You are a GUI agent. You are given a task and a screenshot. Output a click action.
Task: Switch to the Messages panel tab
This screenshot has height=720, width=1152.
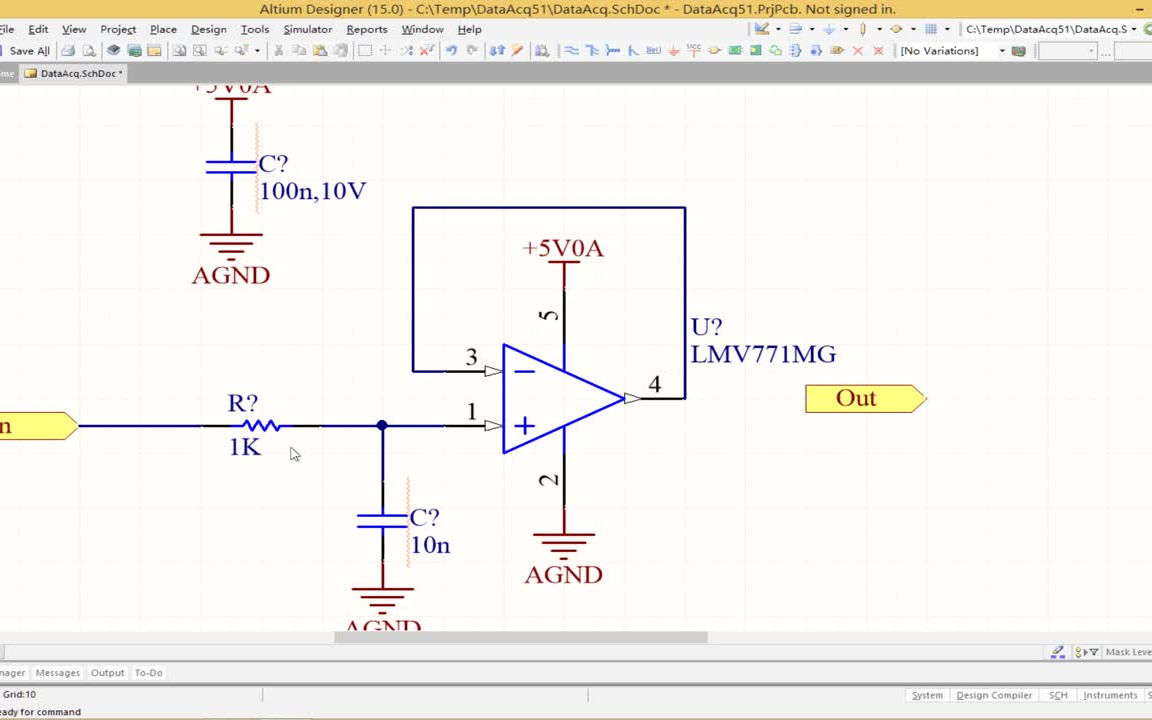[57, 672]
